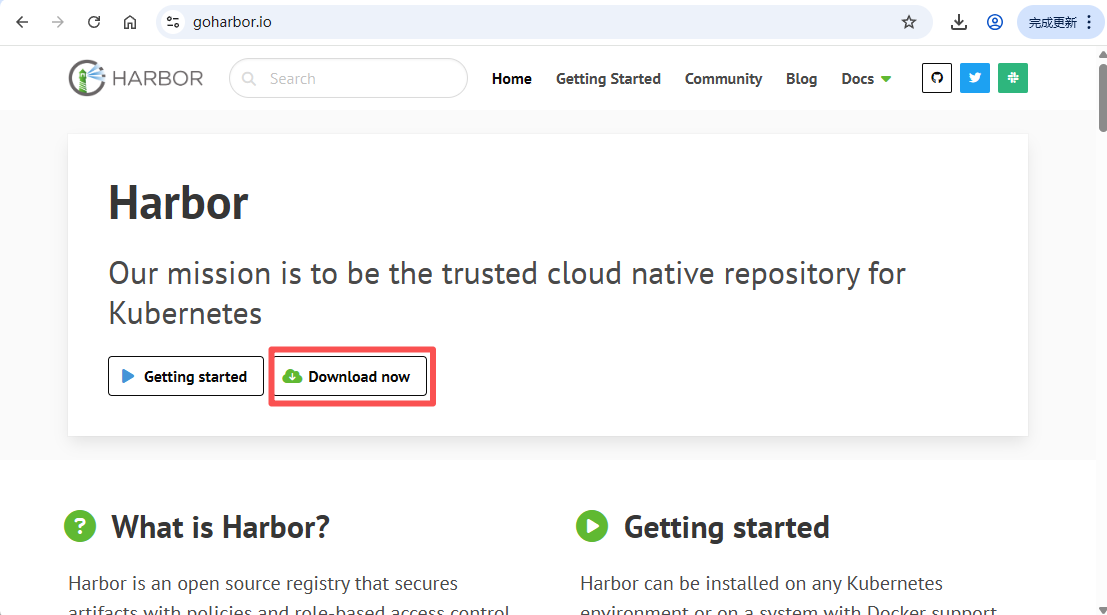Expand the Docs dropdown menu

click(x=866, y=78)
